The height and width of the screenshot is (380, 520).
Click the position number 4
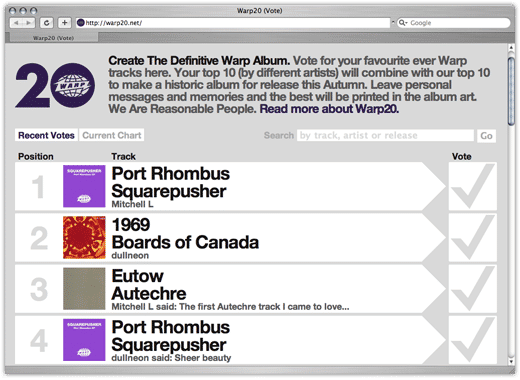click(x=39, y=341)
